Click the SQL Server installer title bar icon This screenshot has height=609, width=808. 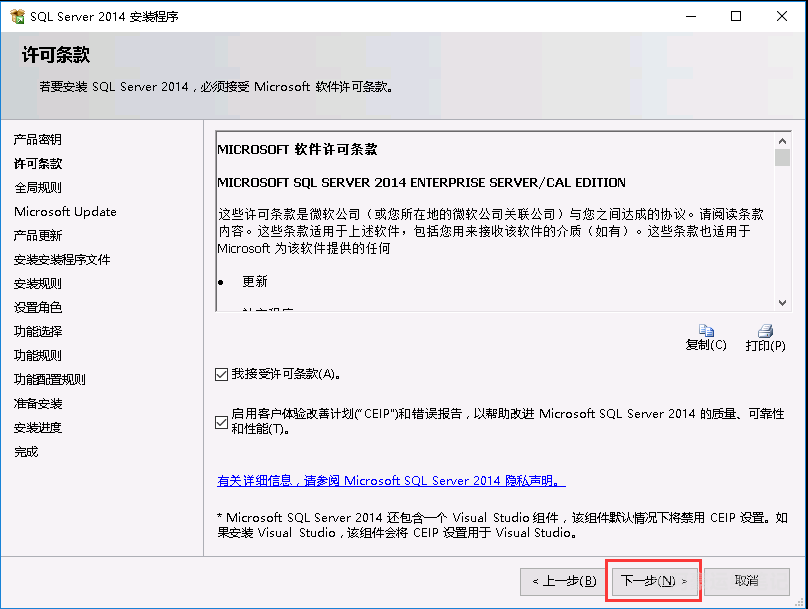(17, 16)
